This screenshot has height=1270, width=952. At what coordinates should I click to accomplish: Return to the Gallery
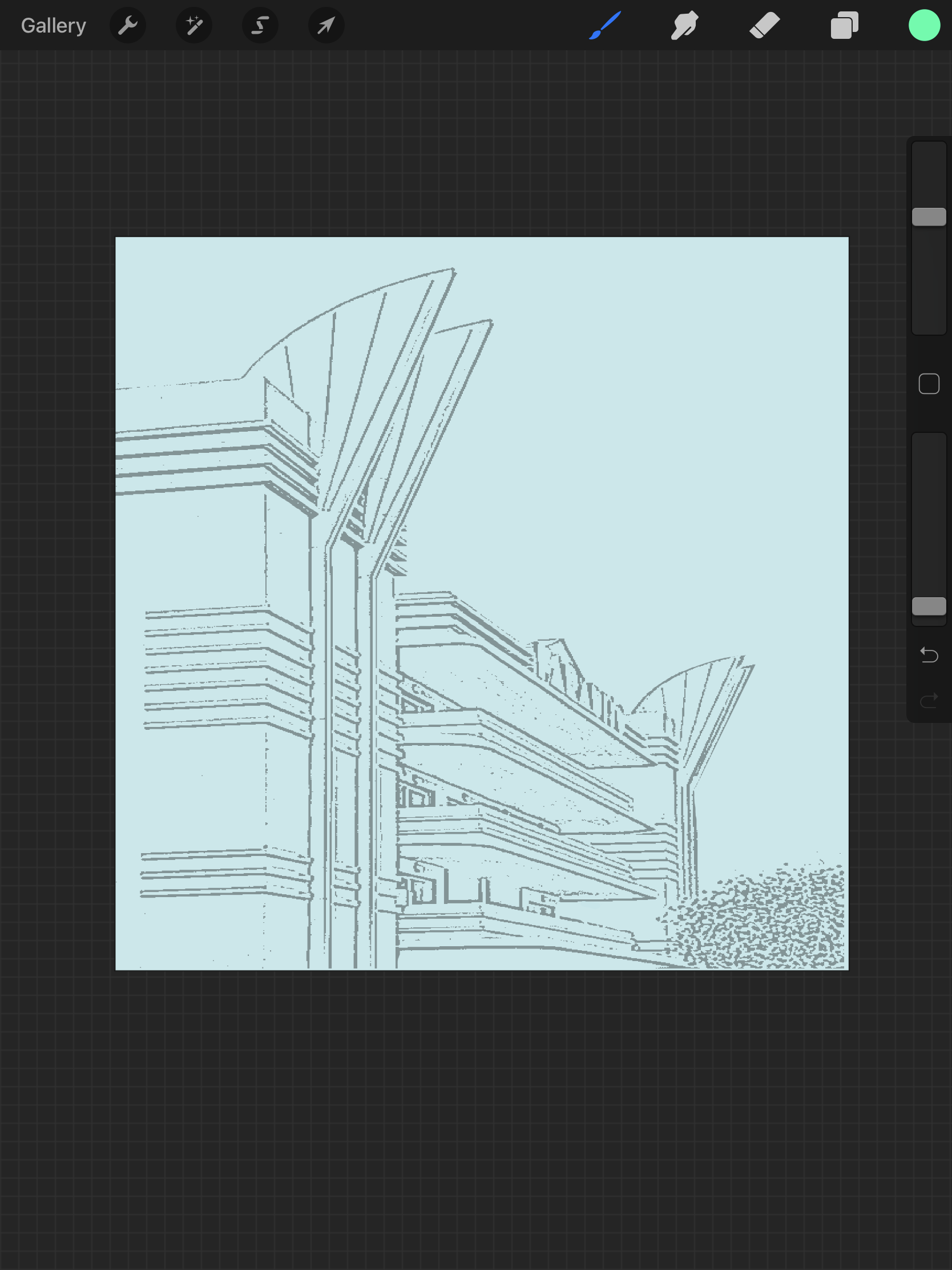tap(53, 25)
